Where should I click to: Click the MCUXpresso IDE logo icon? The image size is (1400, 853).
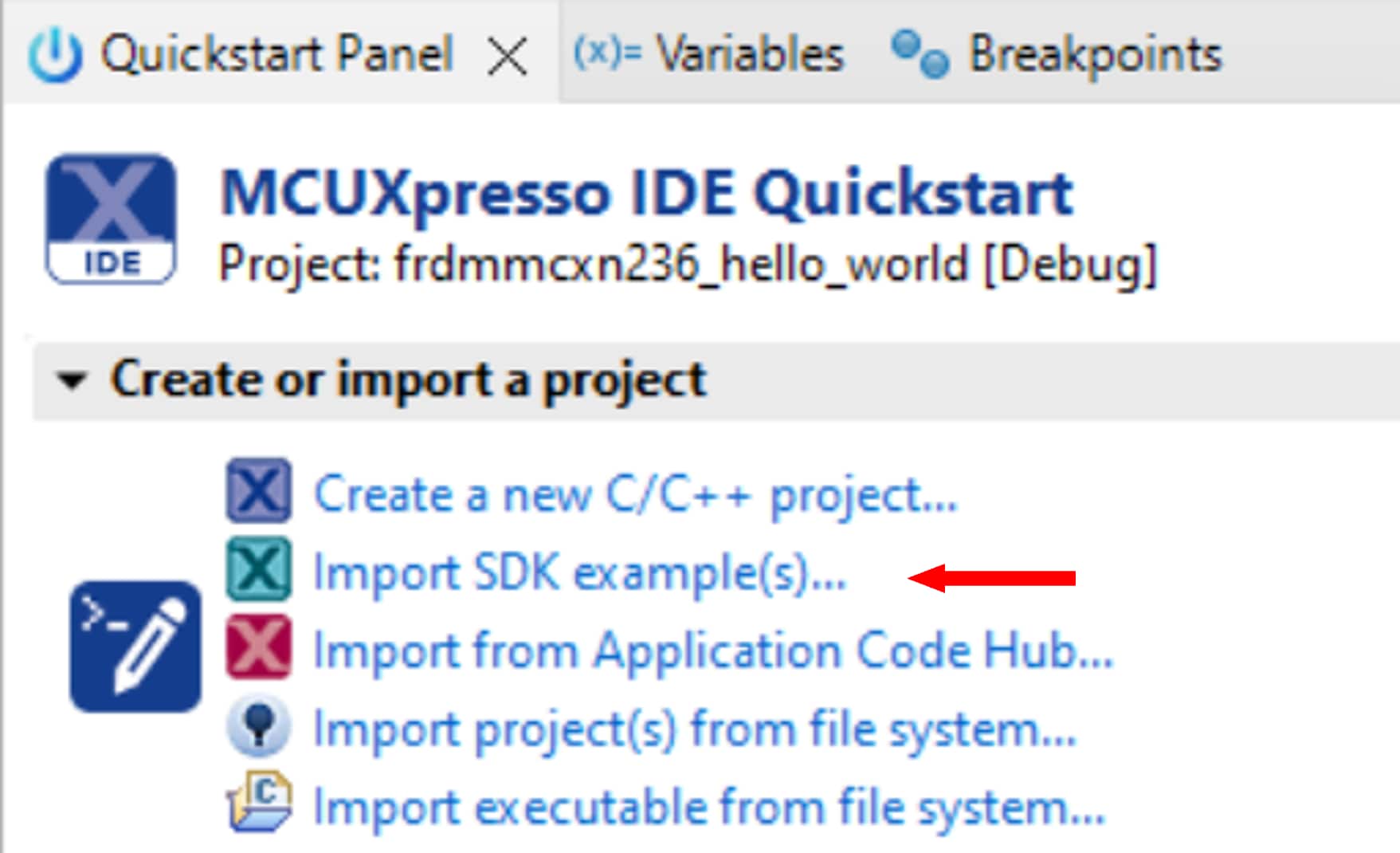[111, 219]
